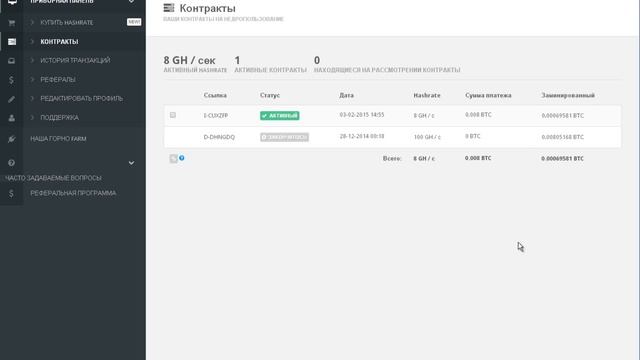The height and width of the screenshot is (360, 640).
Task: Click the referrals dollar sidebar icon
Action: pyautogui.click(x=11, y=80)
